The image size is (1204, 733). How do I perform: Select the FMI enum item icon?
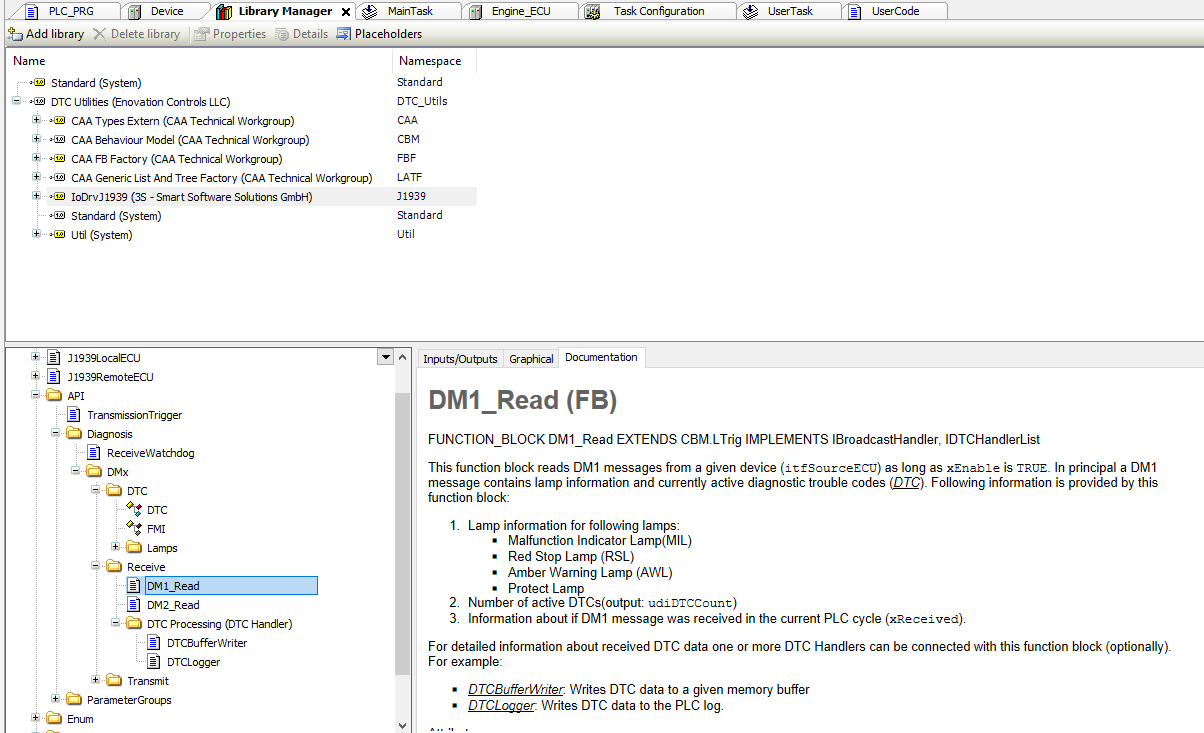(134, 528)
